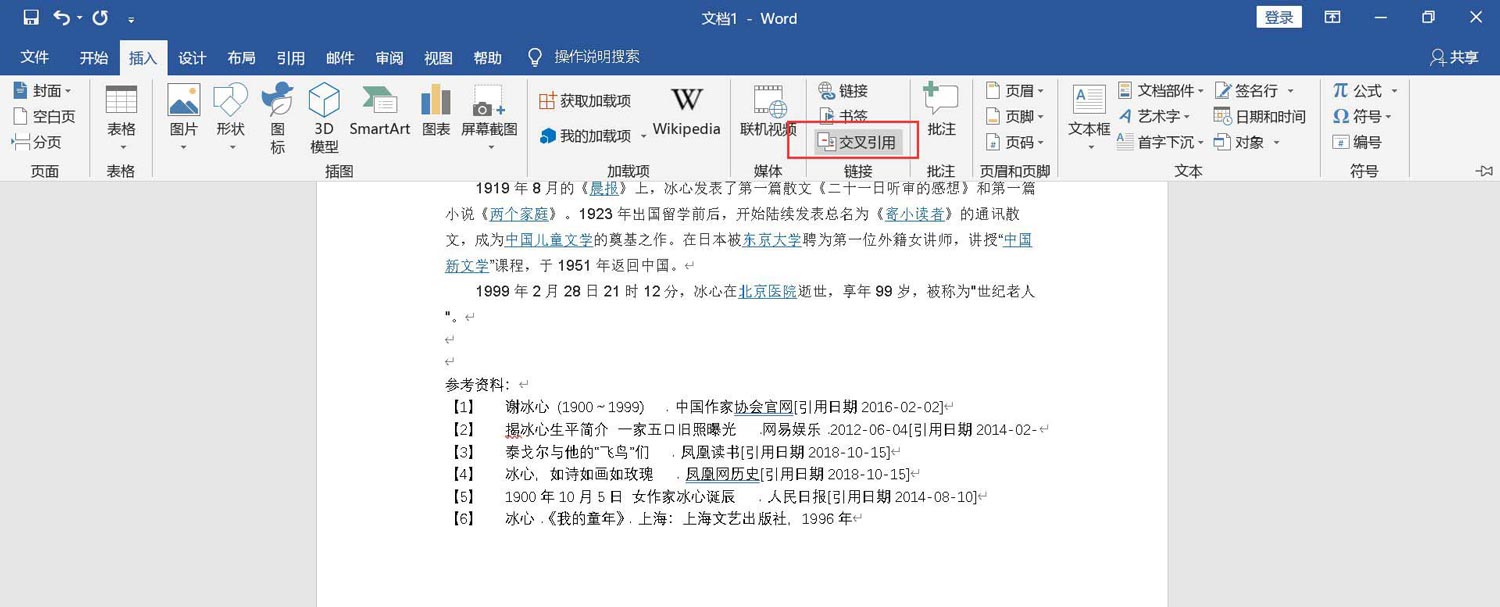Click the 参考资料 heading text
This screenshot has width=1500, height=607.
[478, 385]
